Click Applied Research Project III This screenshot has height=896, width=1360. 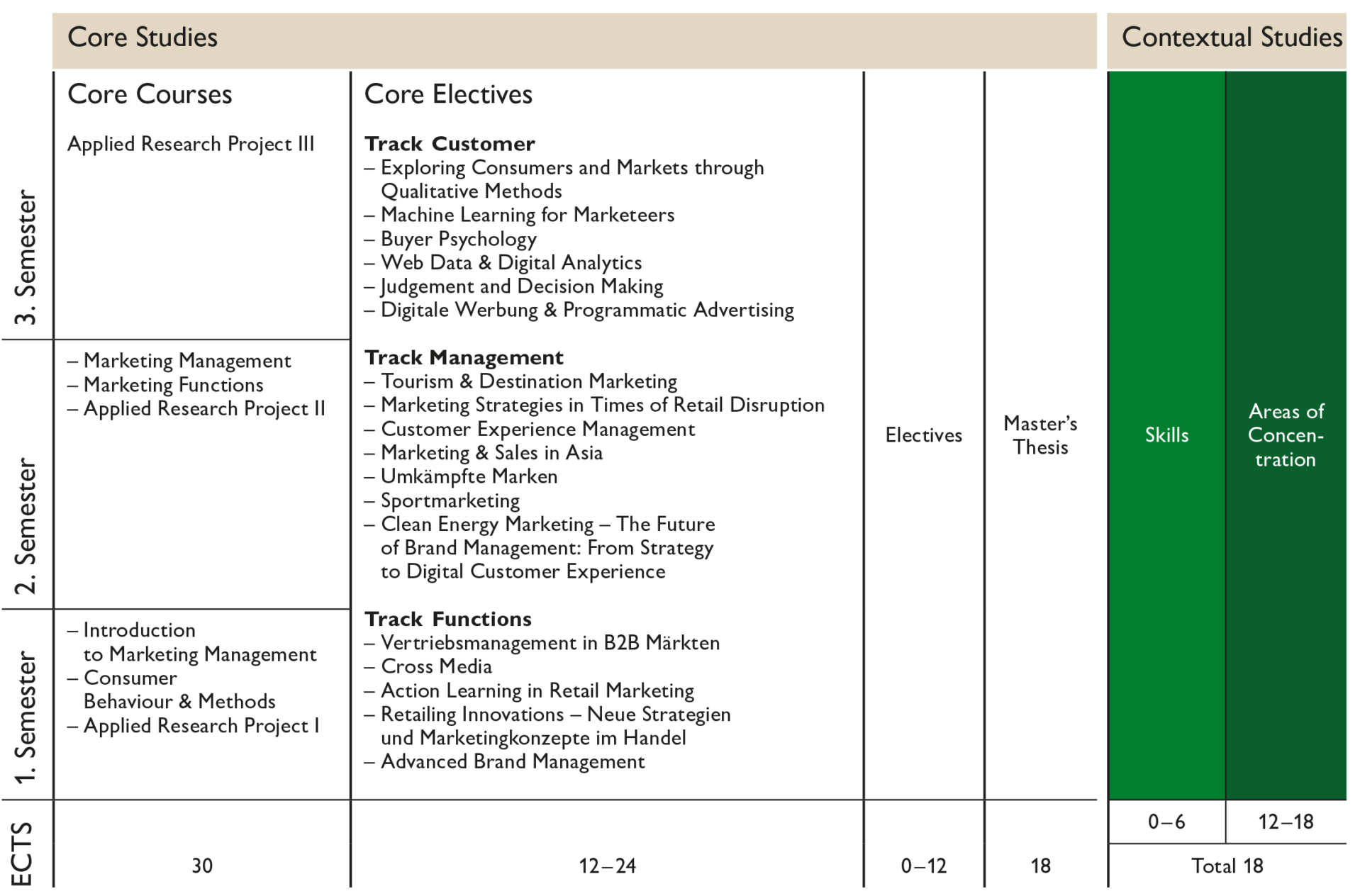190,144
